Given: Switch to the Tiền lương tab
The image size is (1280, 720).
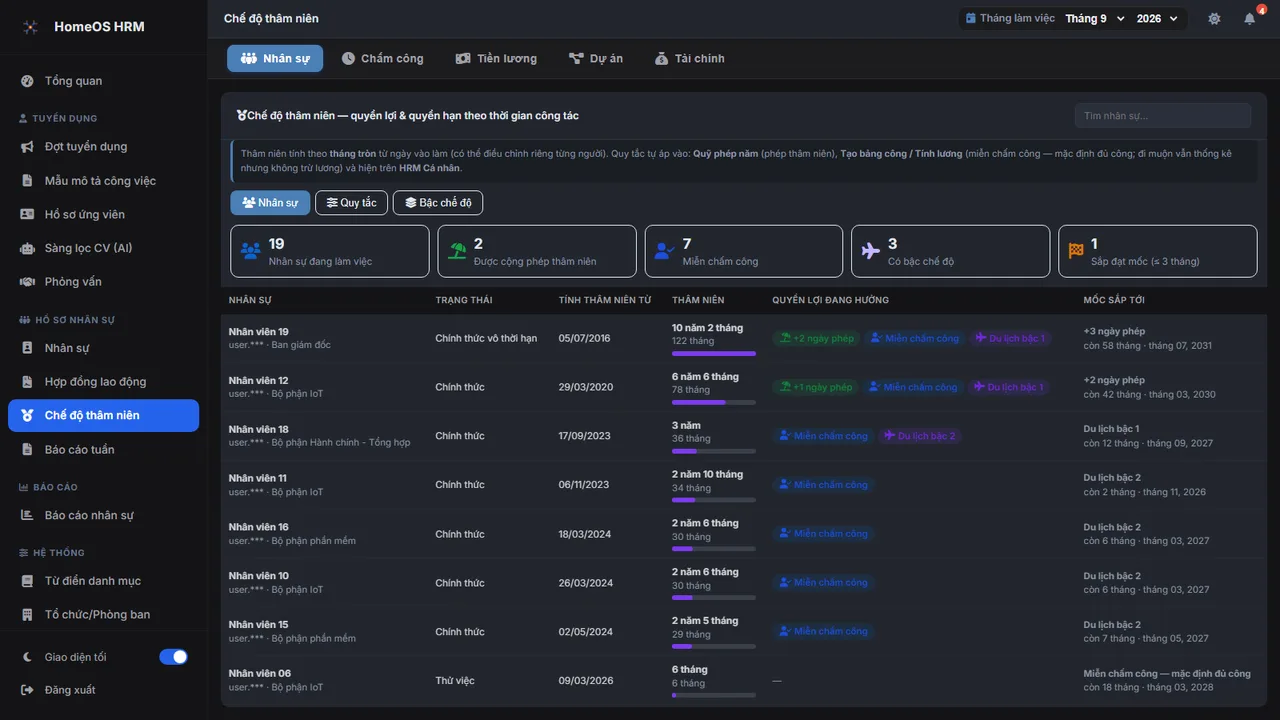Looking at the screenshot, I should [496, 59].
